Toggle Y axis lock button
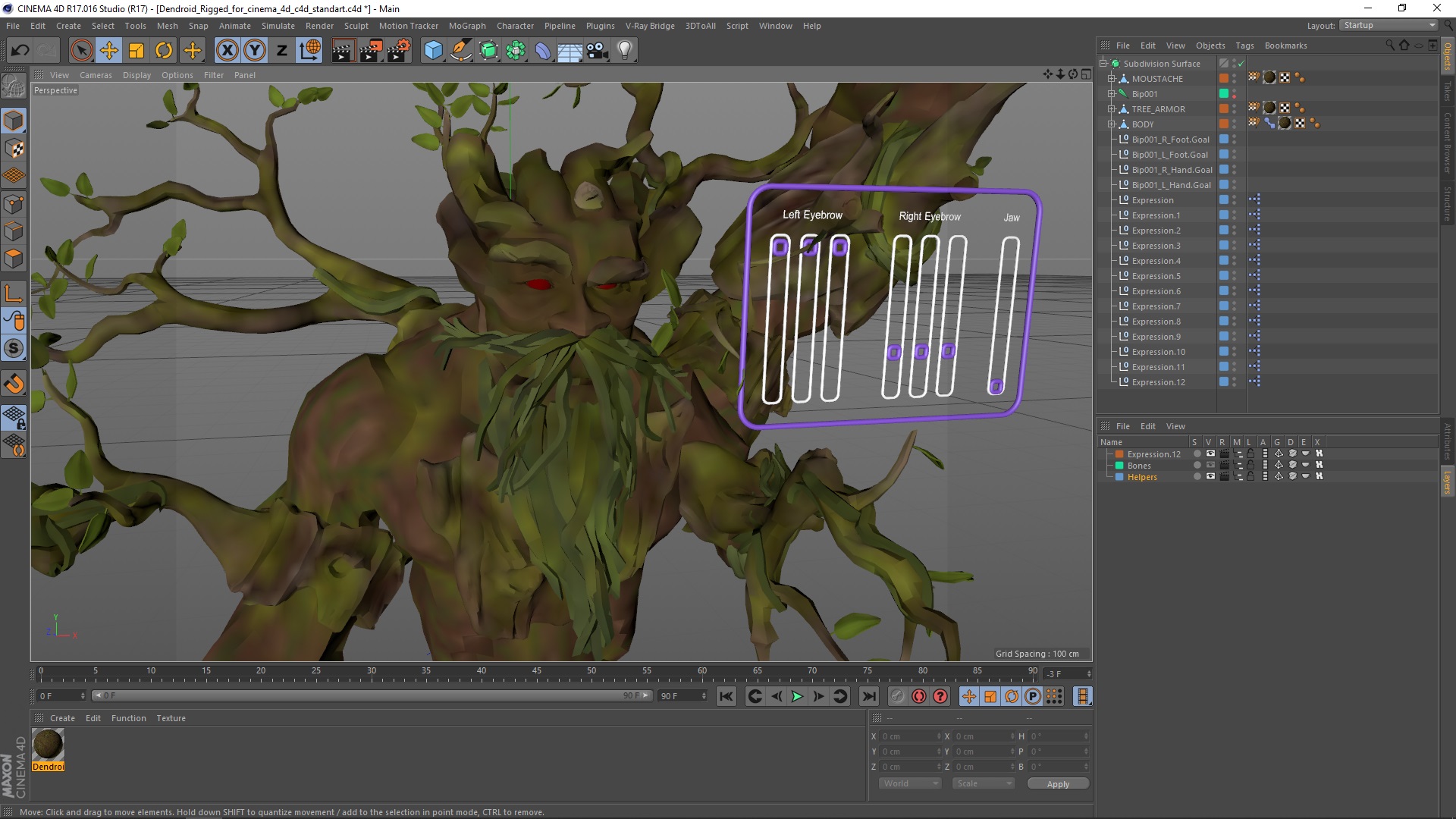Image resolution: width=1456 pixels, height=819 pixels. [255, 51]
